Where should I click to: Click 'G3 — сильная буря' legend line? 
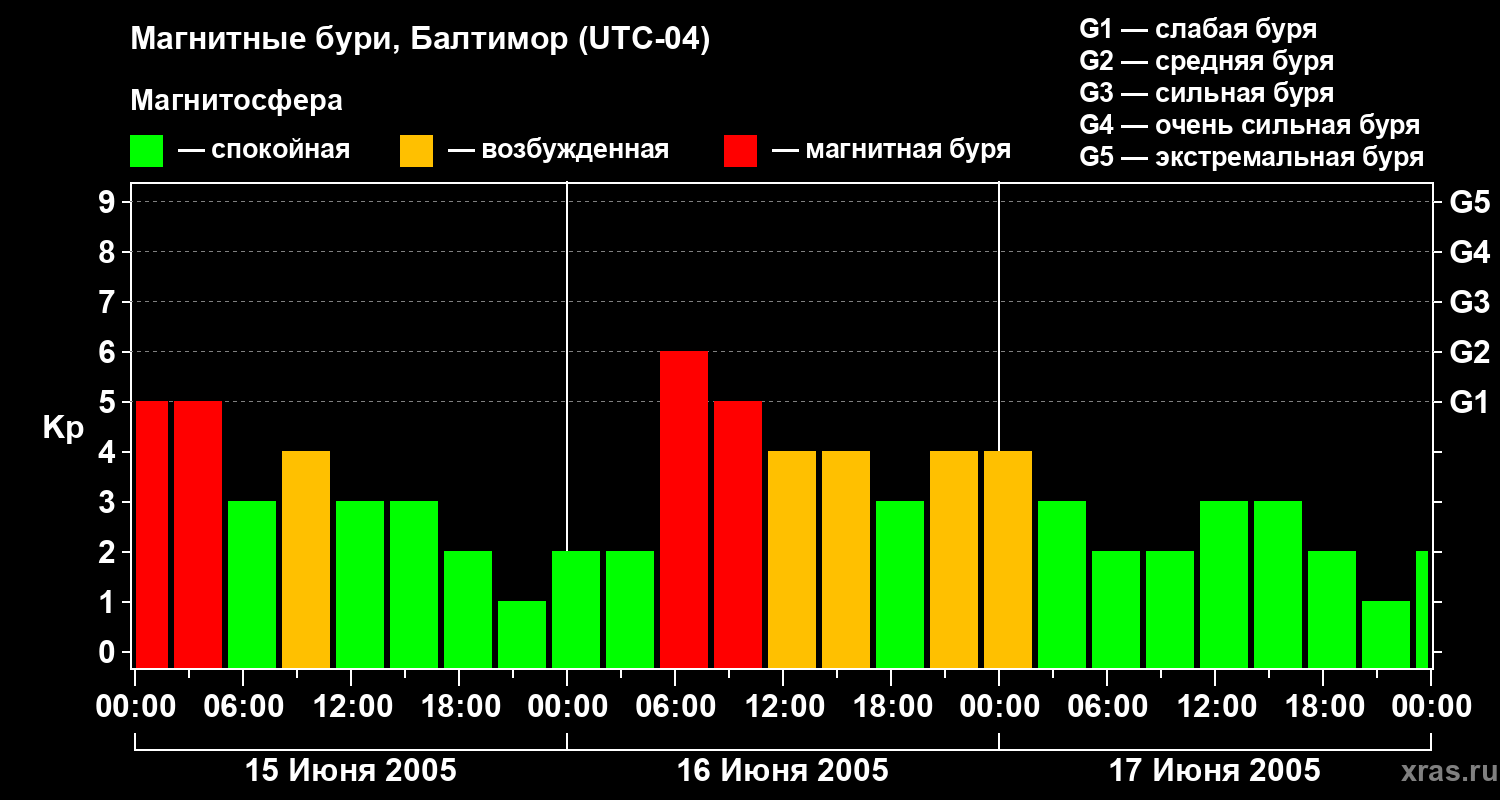pos(1207,93)
